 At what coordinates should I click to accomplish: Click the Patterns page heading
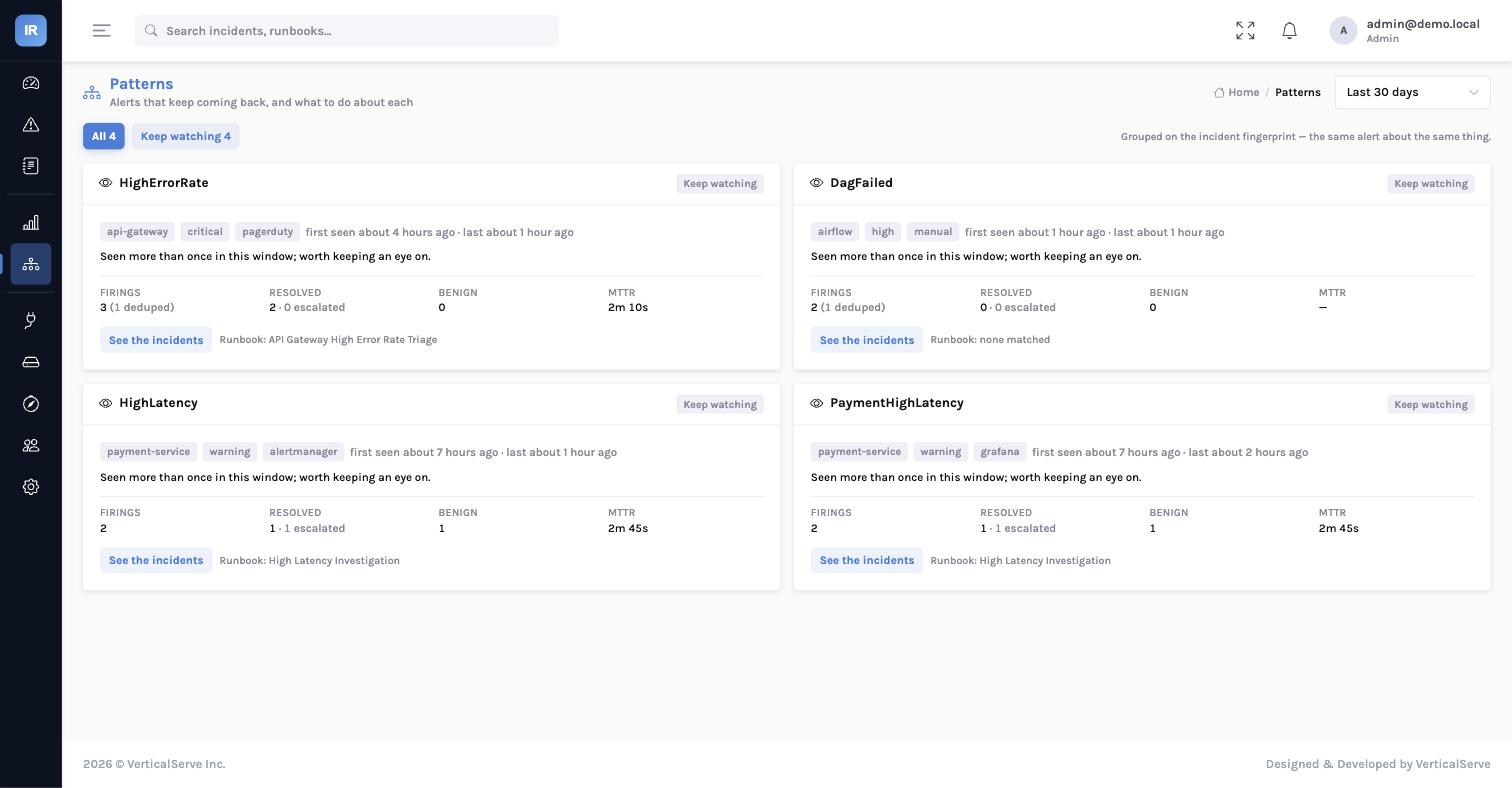pos(141,84)
